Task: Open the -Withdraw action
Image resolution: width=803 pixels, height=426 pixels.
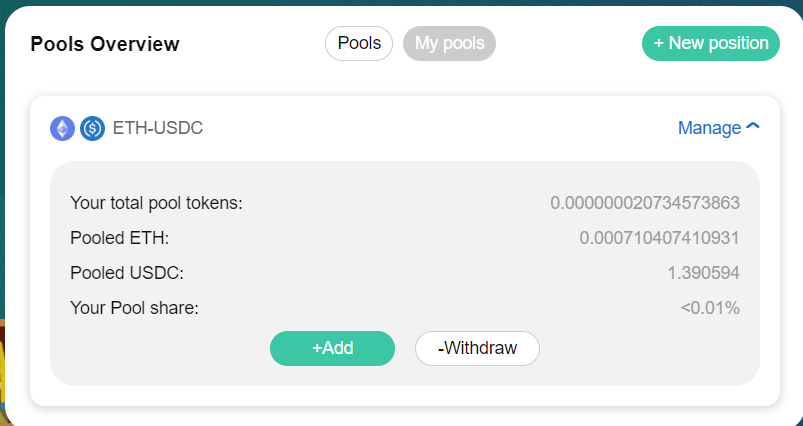Action: click(x=477, y=348)
